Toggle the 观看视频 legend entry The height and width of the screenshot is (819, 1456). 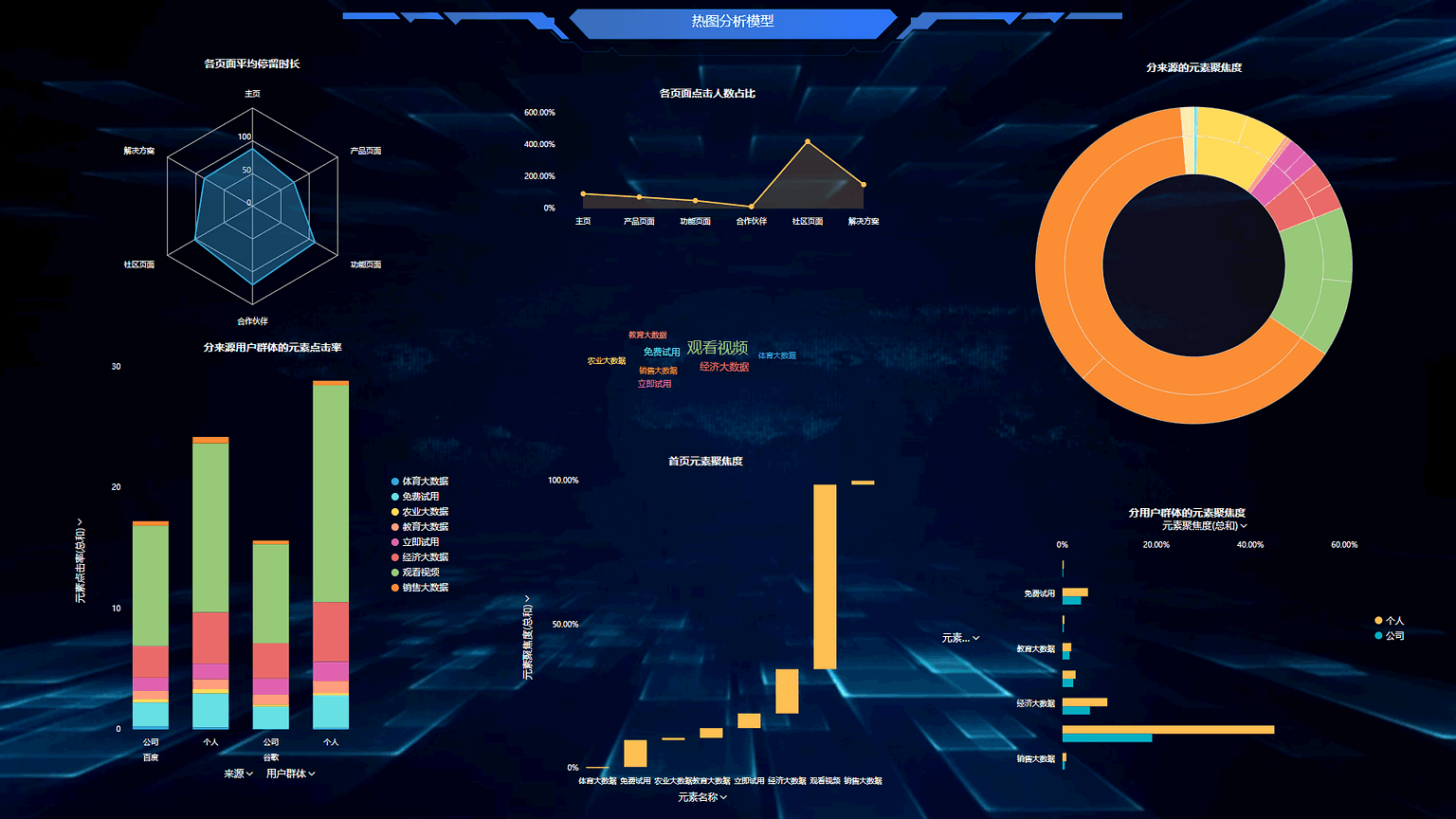pyautogui.click(x=415, y=573)
